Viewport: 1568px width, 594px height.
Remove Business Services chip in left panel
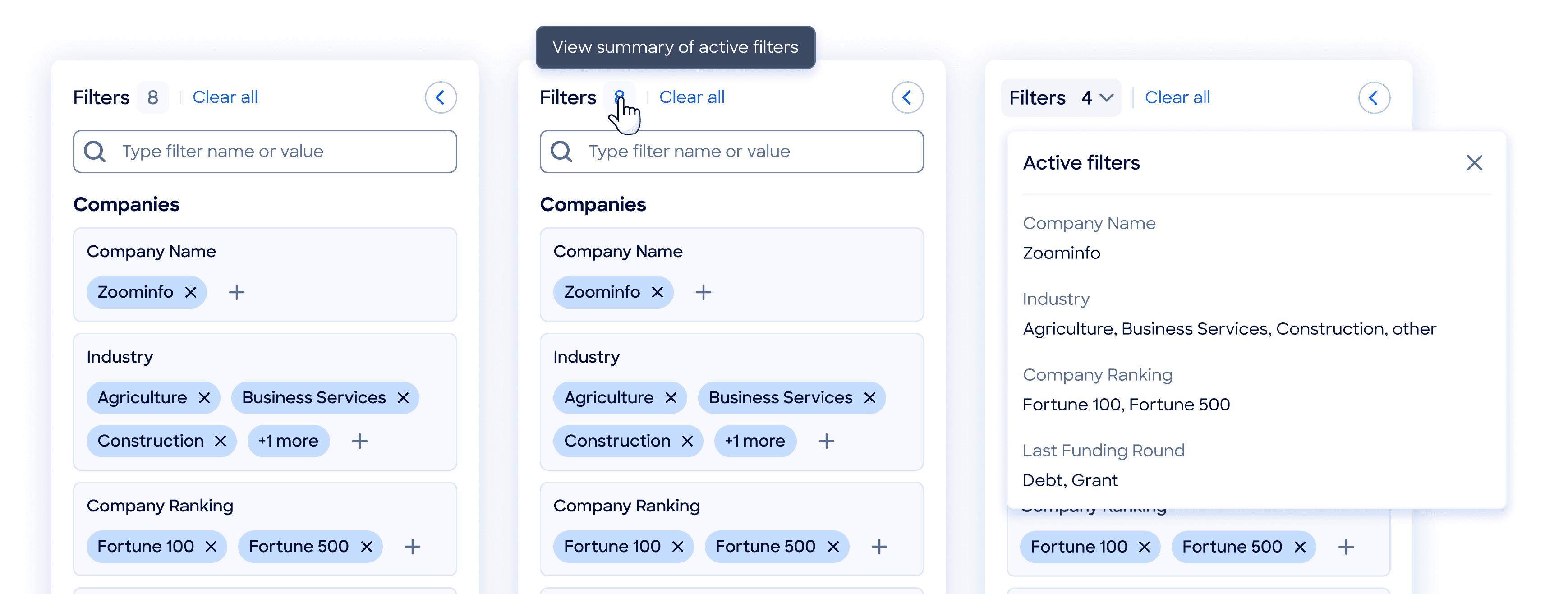[403, 398]
